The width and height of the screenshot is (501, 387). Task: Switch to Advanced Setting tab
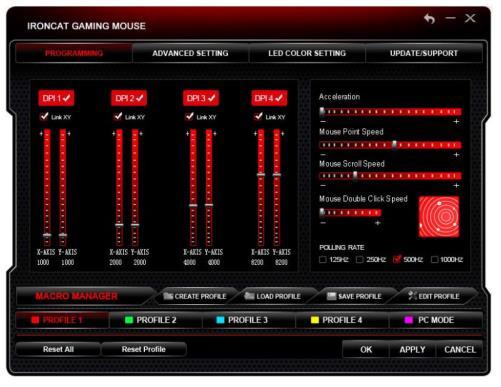190,53
